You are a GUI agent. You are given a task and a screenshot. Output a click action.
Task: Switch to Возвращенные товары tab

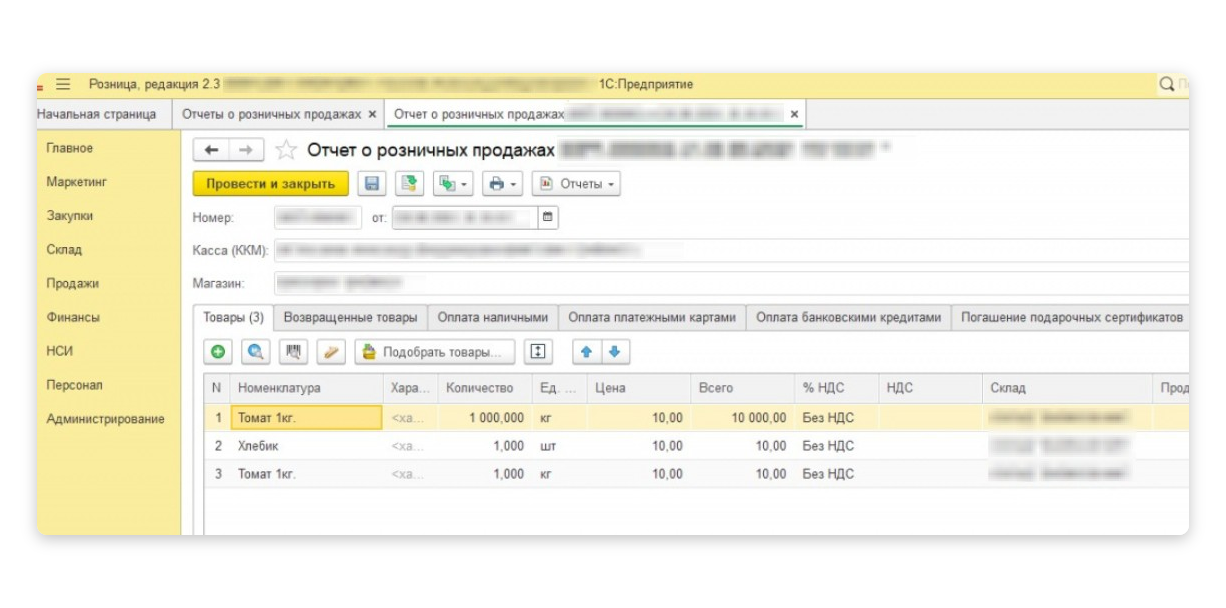(350, 318)
